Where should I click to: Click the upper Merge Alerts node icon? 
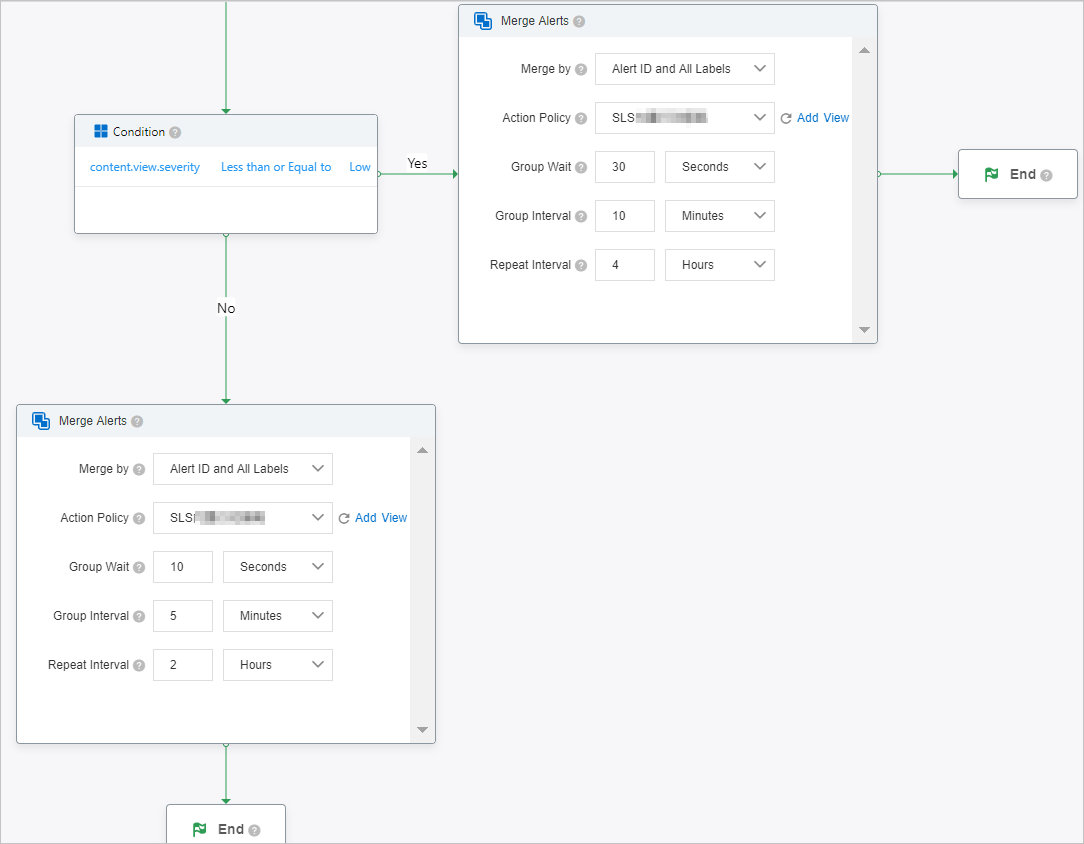click(483, 21)
